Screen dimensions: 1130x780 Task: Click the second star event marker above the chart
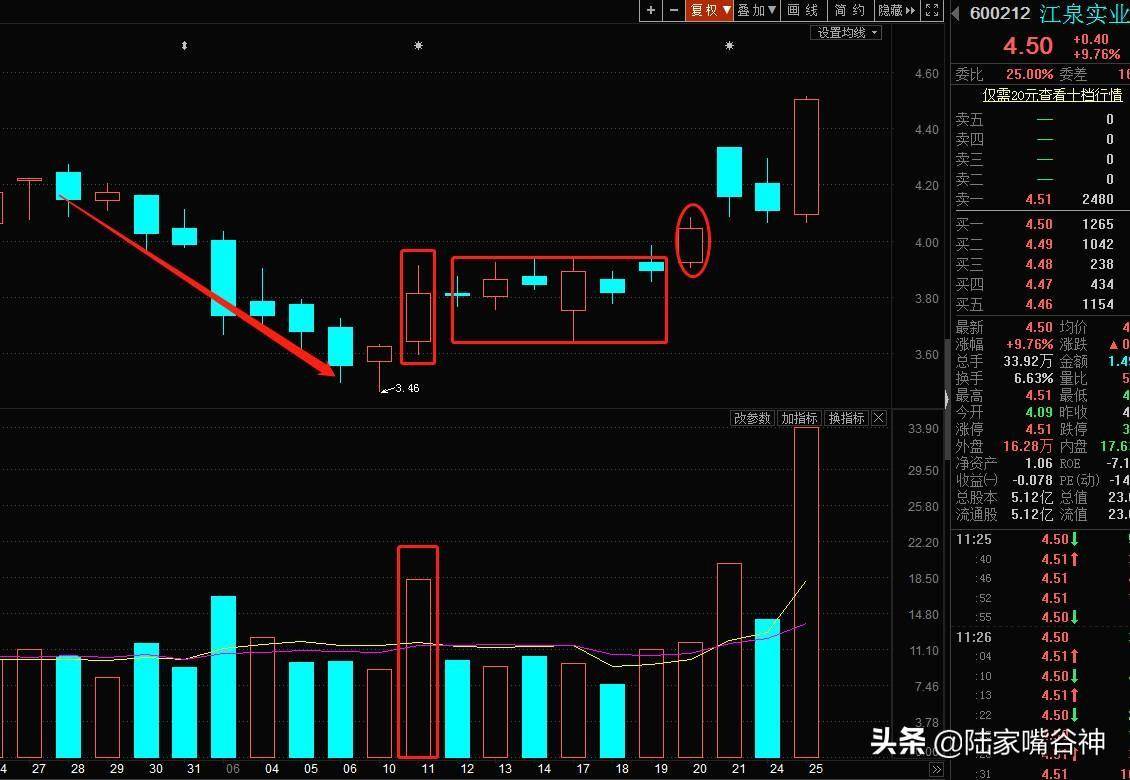729,45
